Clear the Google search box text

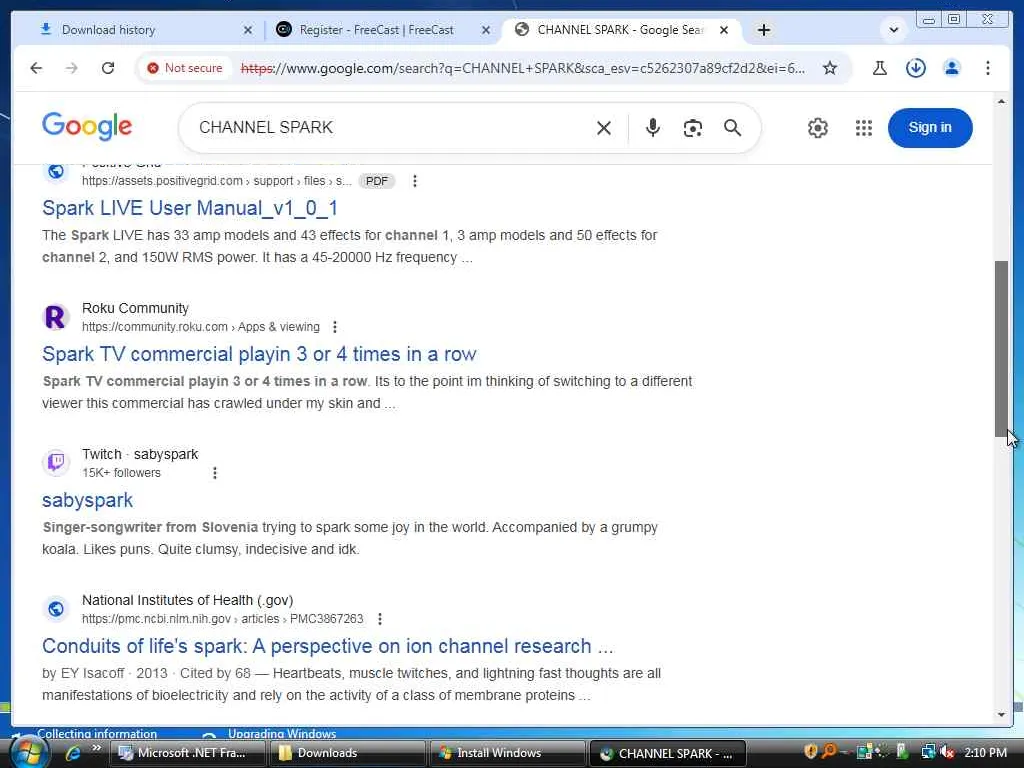coord(604,128)
